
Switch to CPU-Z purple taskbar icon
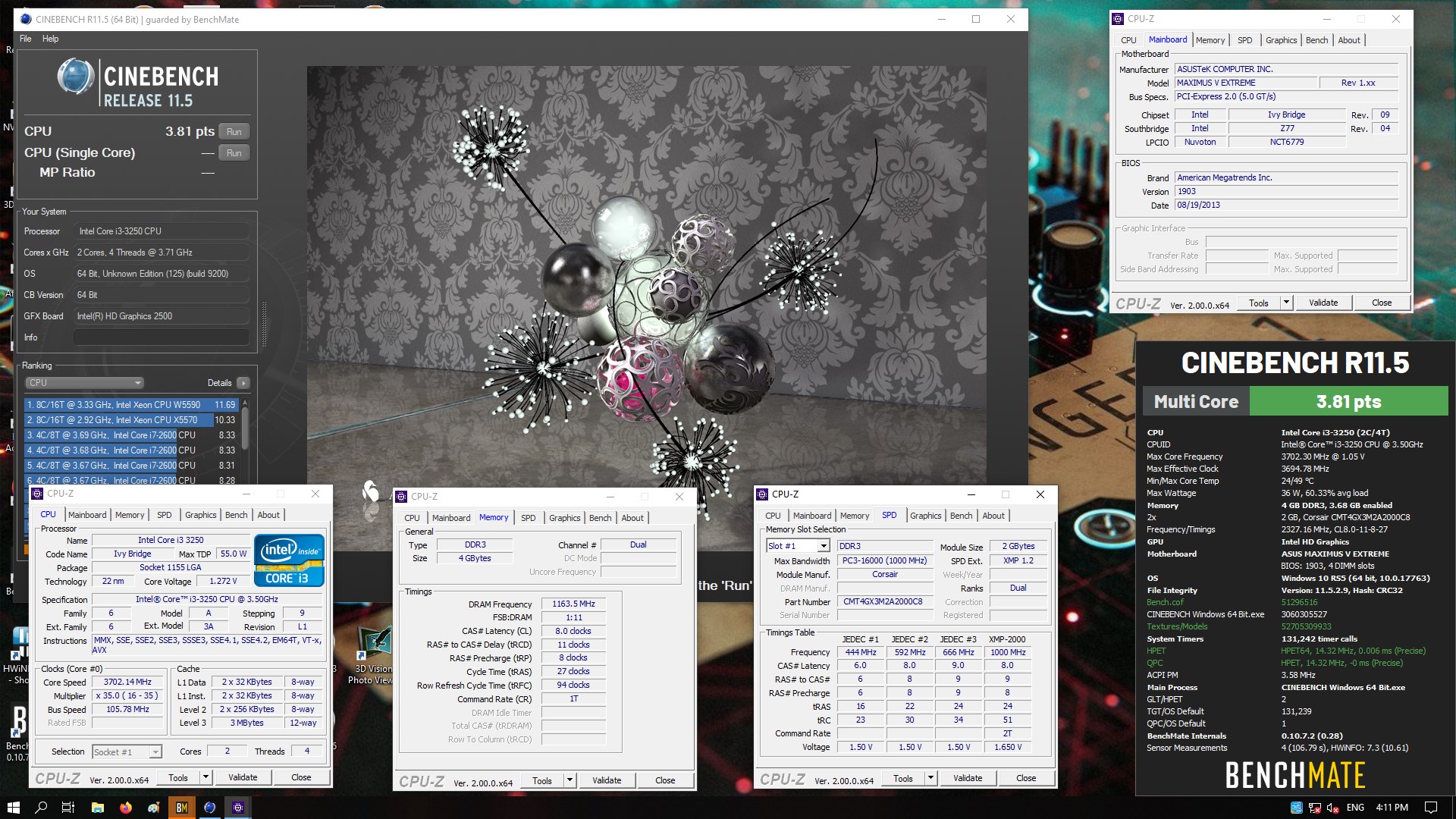click(x=238, y=808)
